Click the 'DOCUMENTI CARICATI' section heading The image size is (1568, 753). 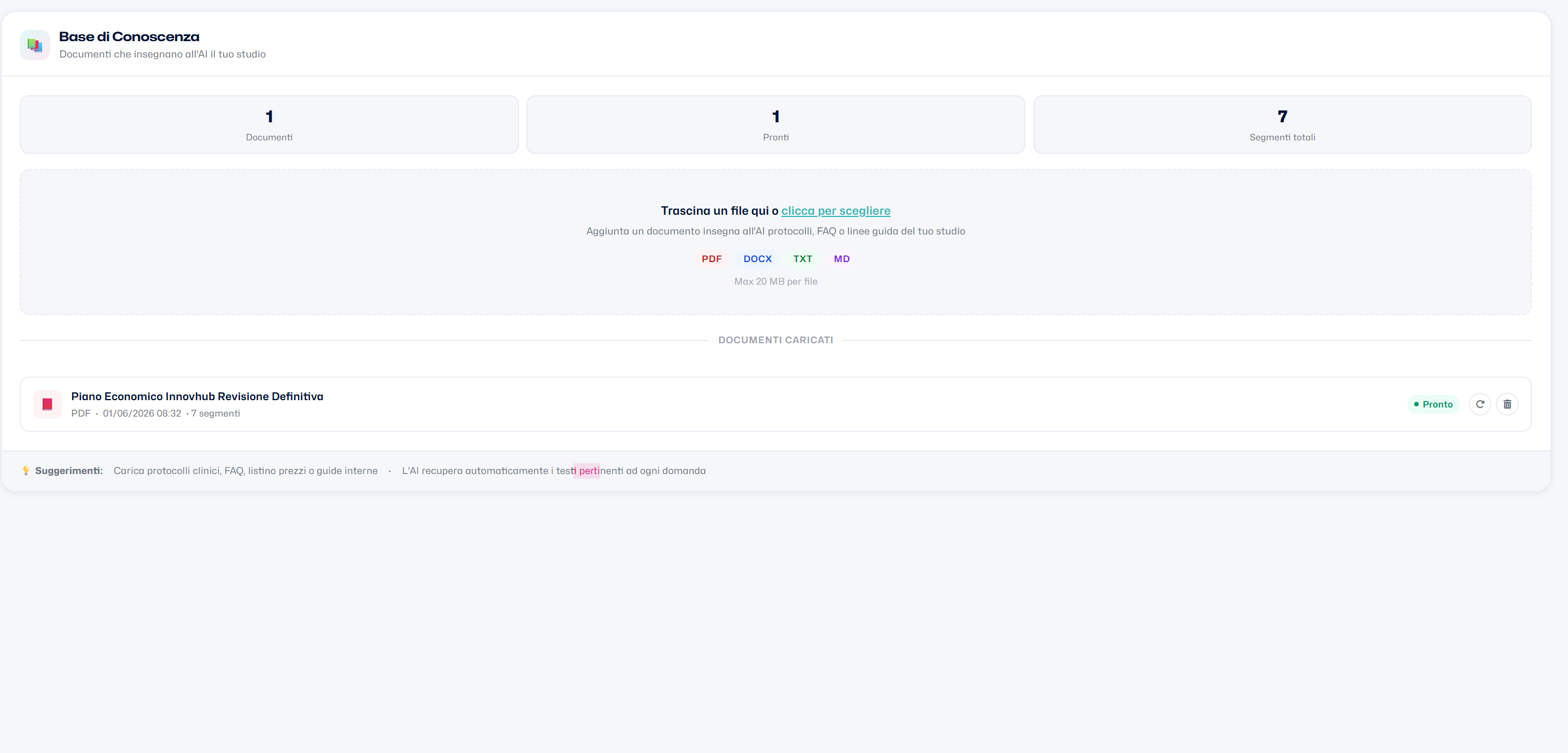pyautogui.click(x=775, y=340)
